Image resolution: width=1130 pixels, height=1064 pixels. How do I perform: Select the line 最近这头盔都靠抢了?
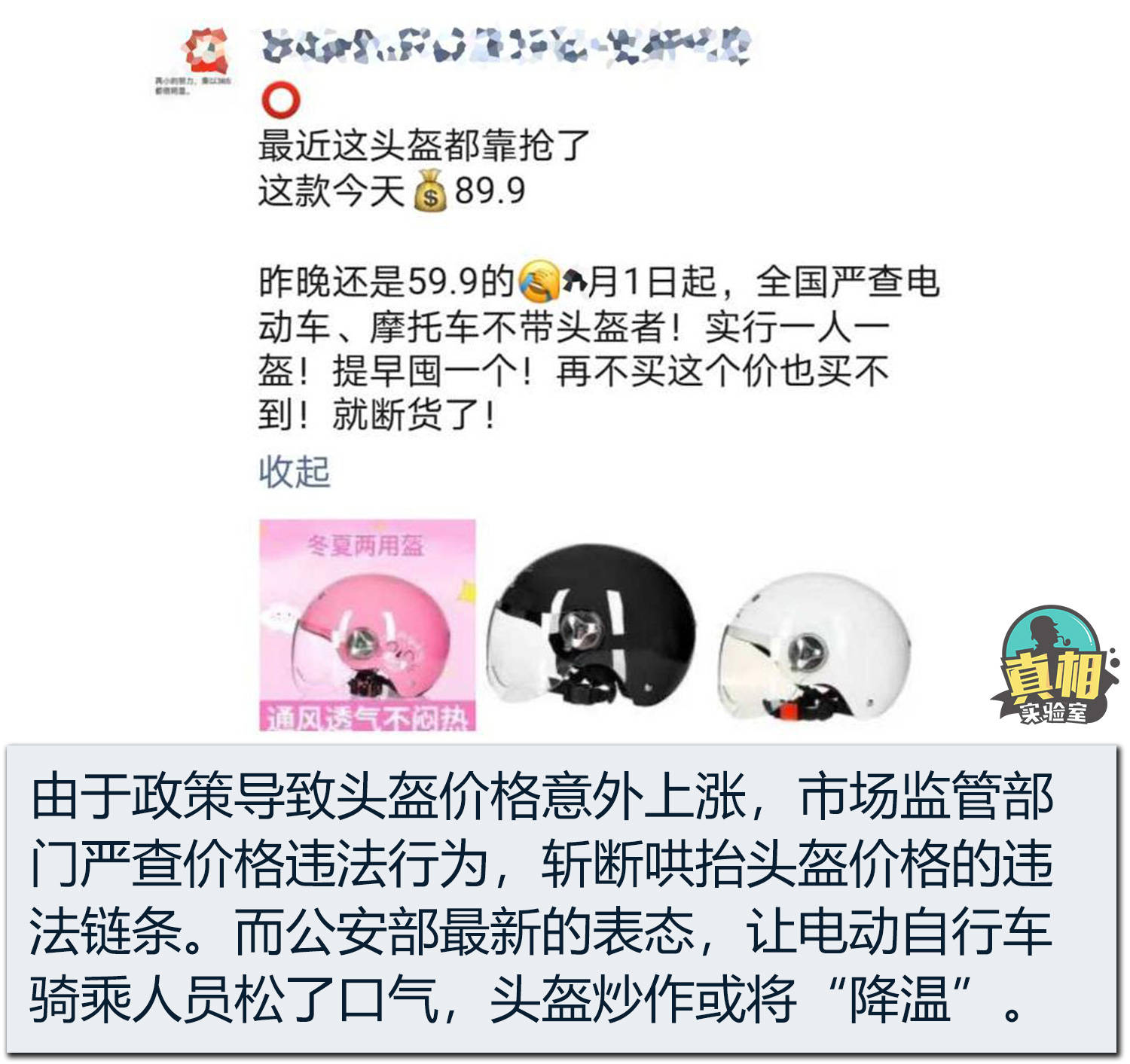424,145
